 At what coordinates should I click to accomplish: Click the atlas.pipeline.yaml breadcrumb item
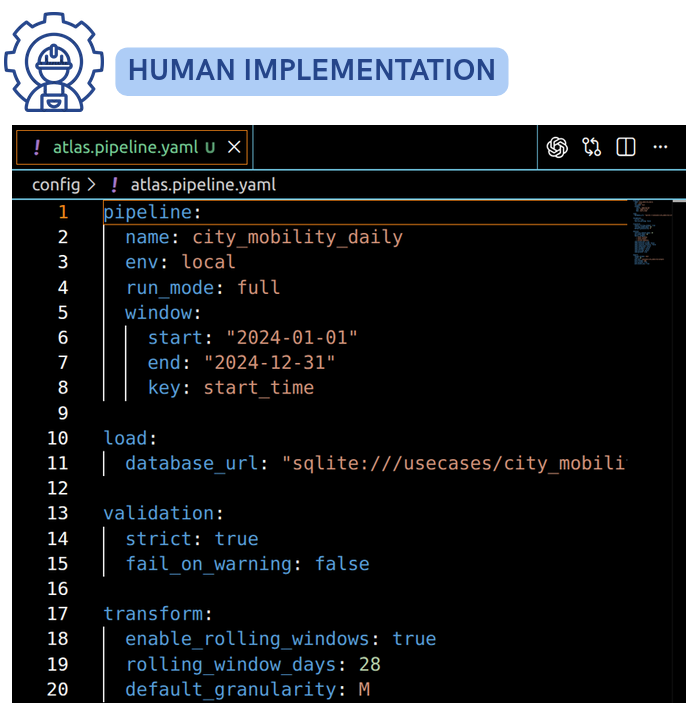click(x=203, y=185)
